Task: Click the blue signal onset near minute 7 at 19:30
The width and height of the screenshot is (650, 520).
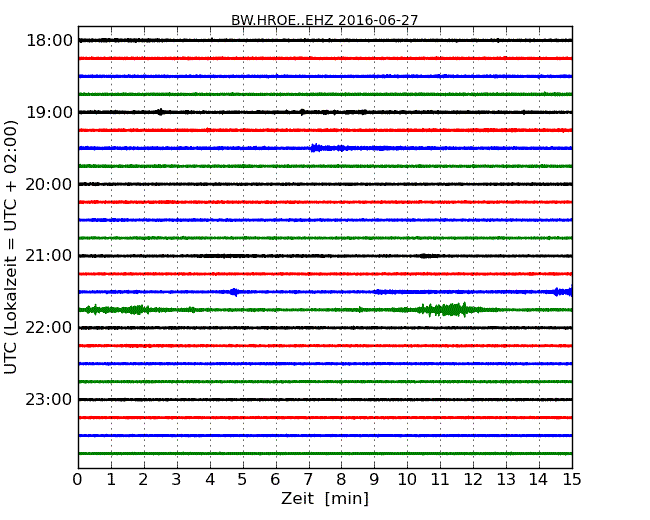Action: (316, 148)
